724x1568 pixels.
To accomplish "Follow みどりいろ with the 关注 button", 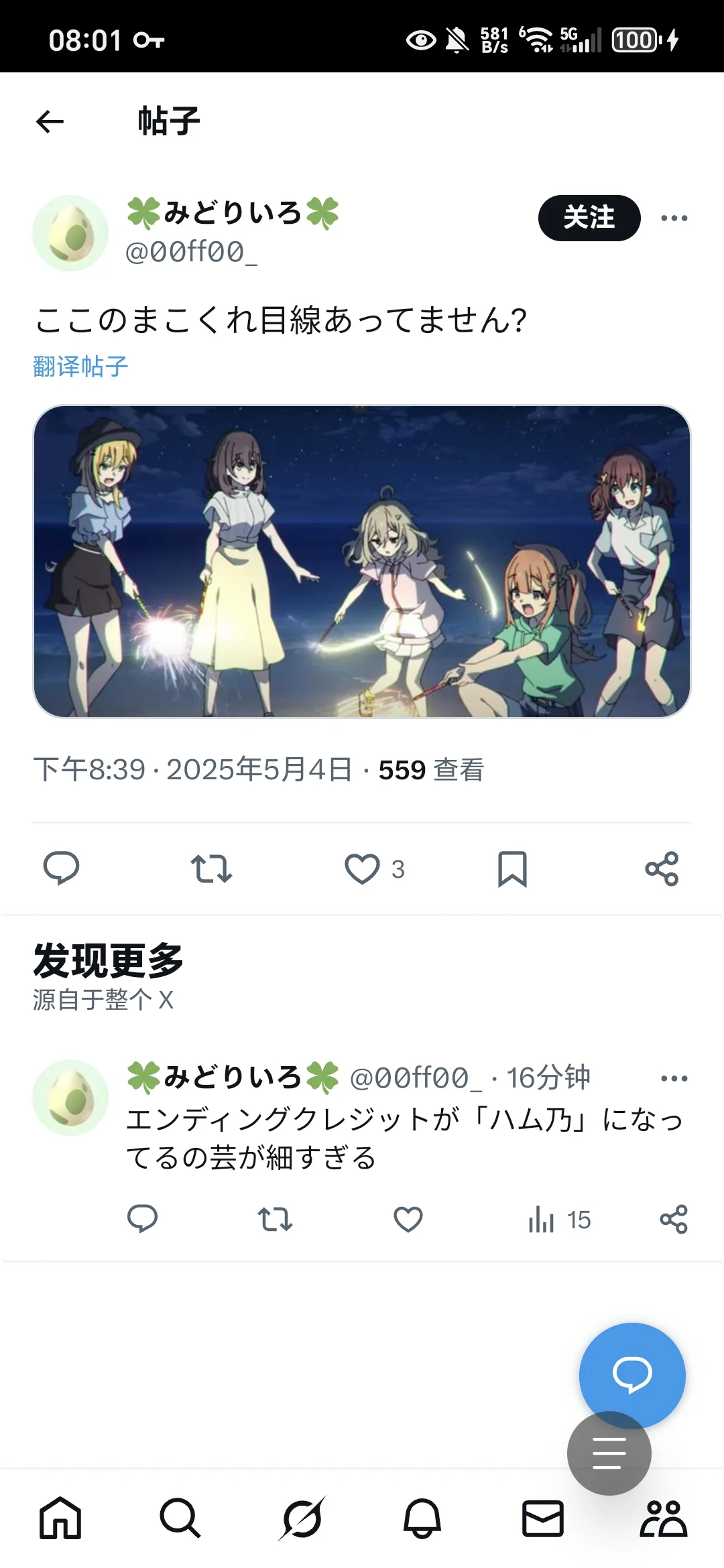I will coord(589,217).
